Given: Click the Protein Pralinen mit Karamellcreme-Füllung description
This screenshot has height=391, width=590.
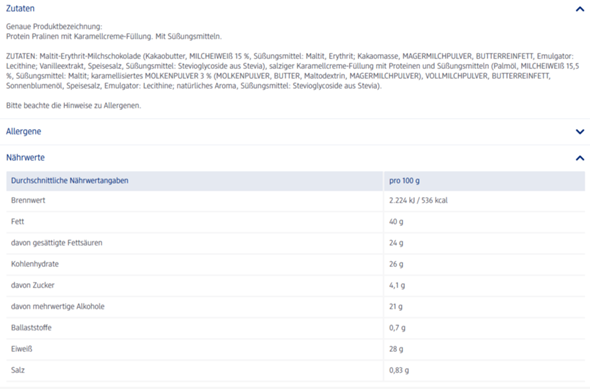Looking at the screenshot, I should [x=114, y=37].
